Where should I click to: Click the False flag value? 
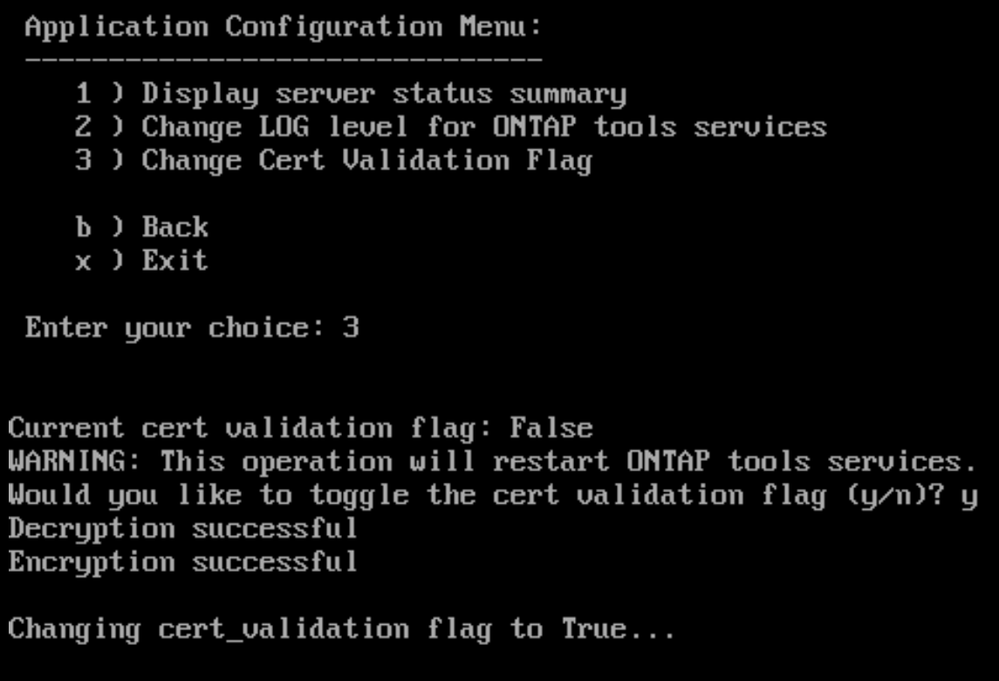551,428
